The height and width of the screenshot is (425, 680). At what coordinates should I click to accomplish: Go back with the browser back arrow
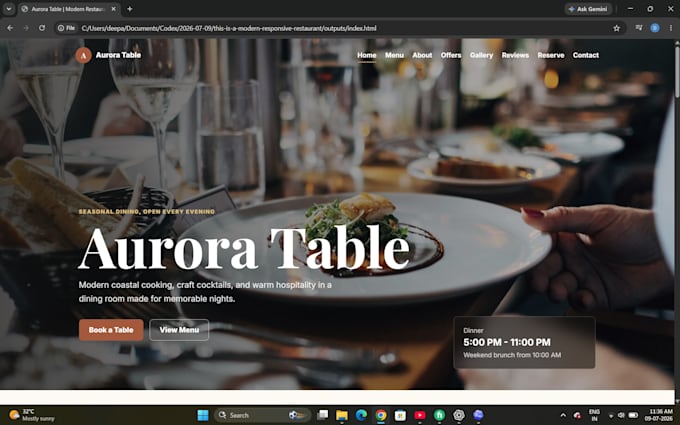10,28
